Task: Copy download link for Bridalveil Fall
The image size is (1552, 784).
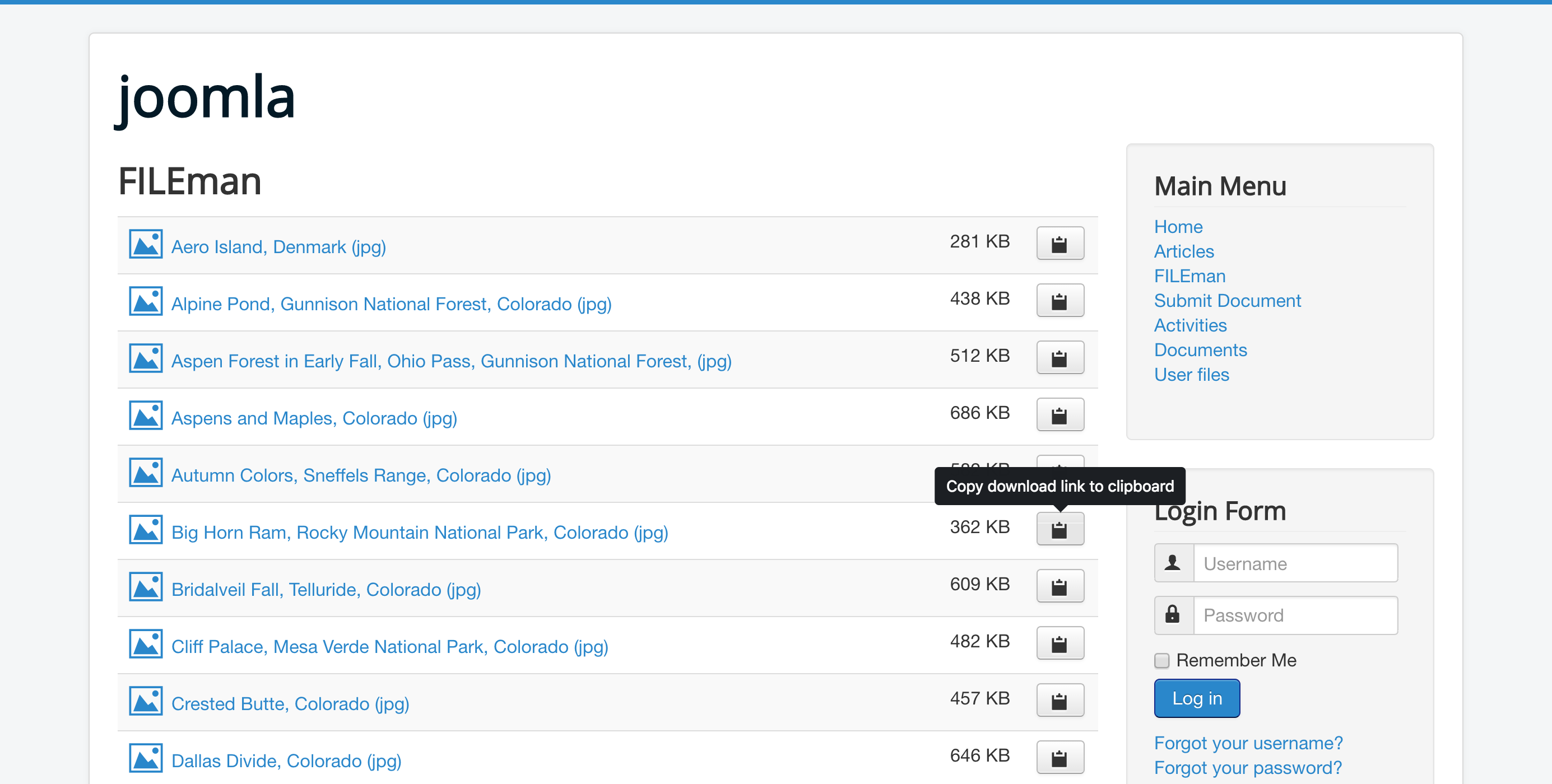Action: [1060, 586]
